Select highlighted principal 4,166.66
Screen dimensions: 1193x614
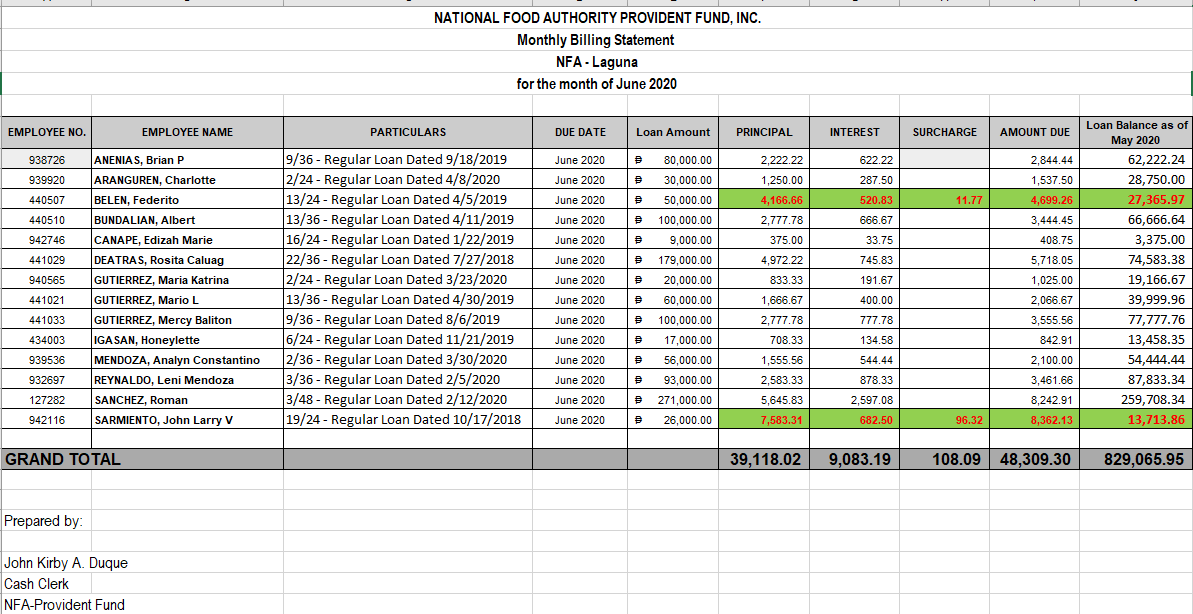pyautogui.click(x=764, y=200)
